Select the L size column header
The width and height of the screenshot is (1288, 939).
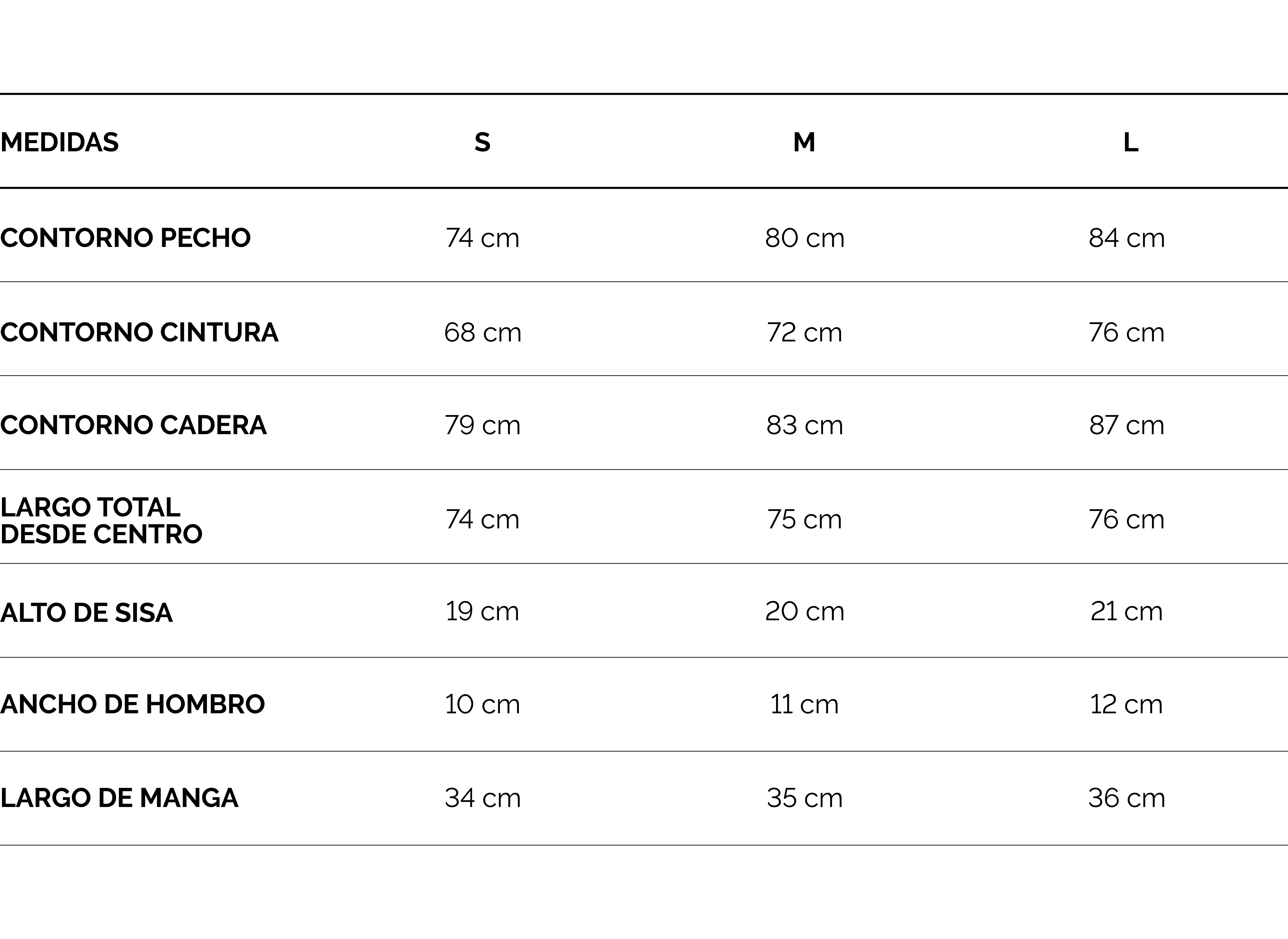click(1131, 142)
